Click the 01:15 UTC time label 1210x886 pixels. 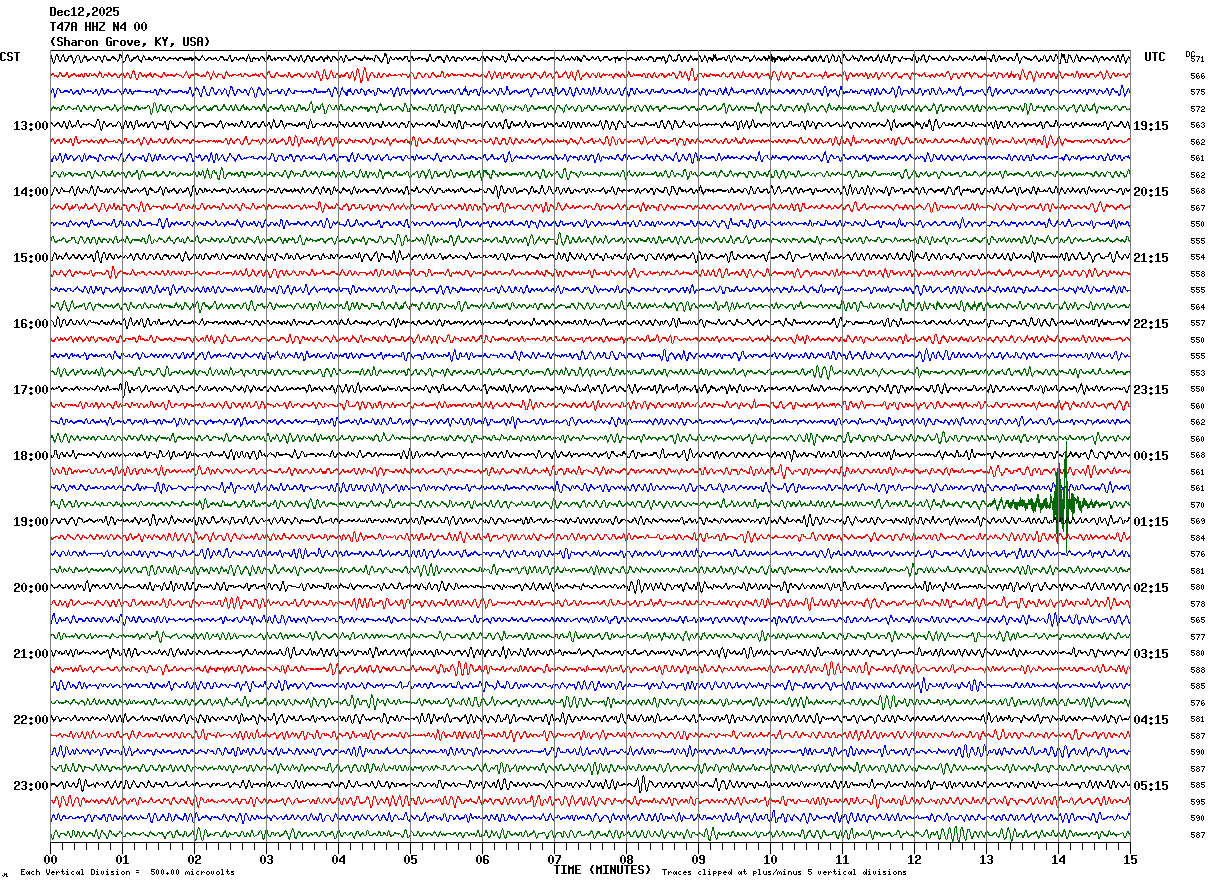[1151, 522]
